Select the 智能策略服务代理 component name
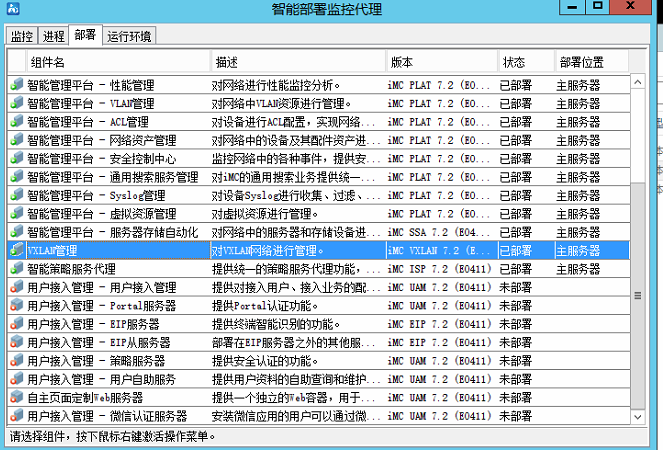Screen dimensions: 663x450 click(71, 269)
